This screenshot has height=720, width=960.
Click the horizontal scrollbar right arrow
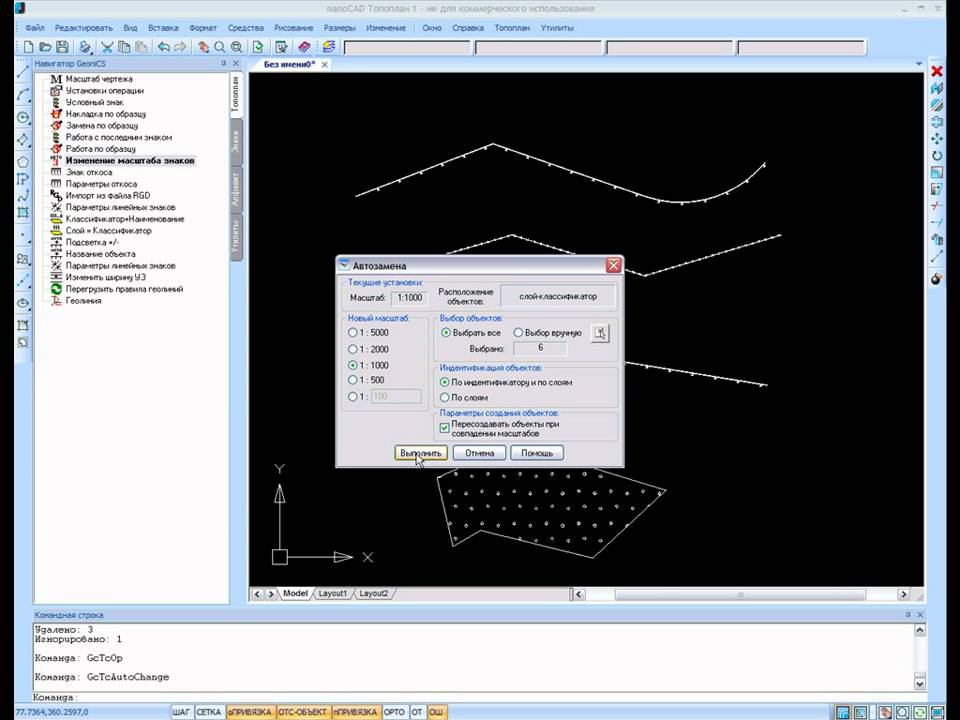click(904, 594)
